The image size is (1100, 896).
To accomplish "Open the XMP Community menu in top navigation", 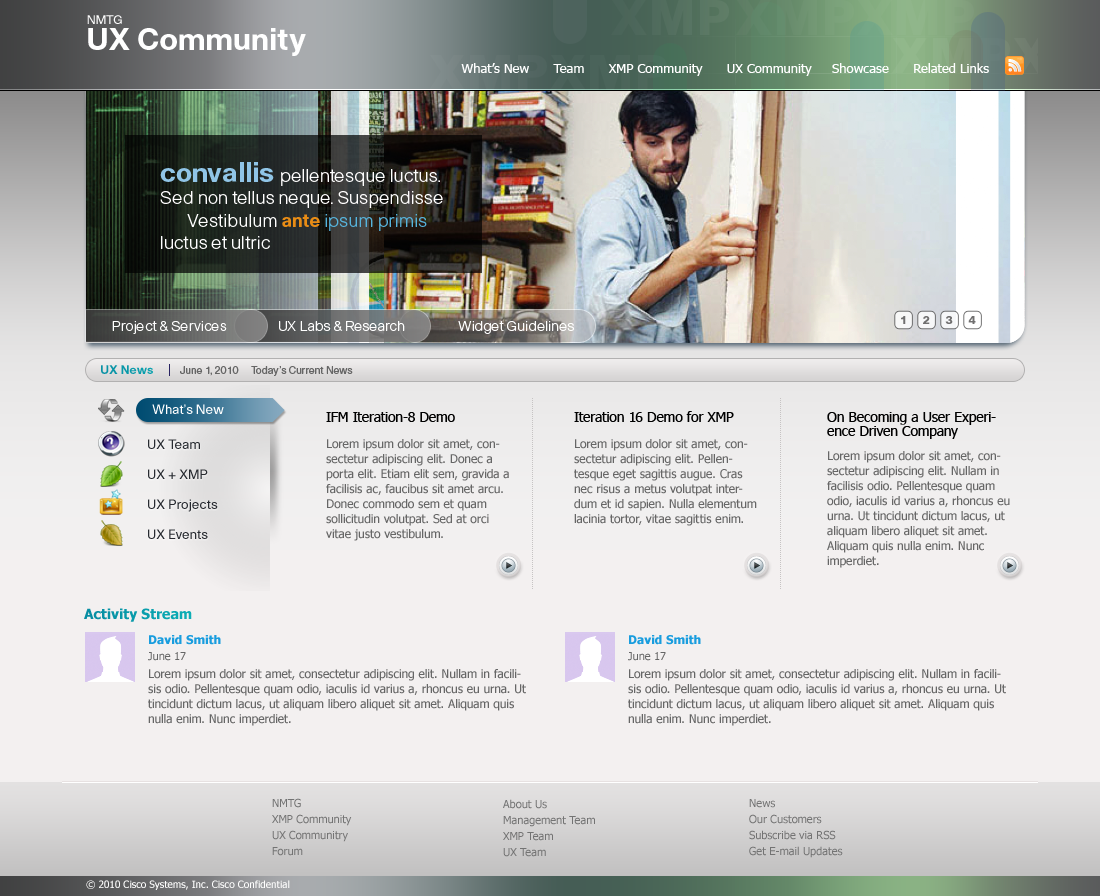I will 655,69.
